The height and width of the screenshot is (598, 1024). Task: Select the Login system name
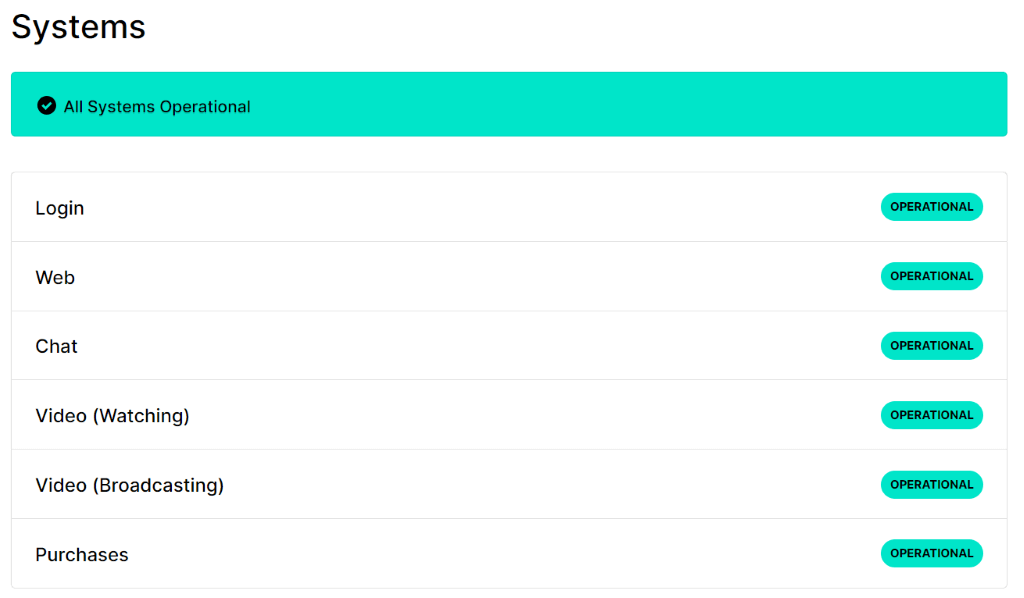tap(60, 208)
